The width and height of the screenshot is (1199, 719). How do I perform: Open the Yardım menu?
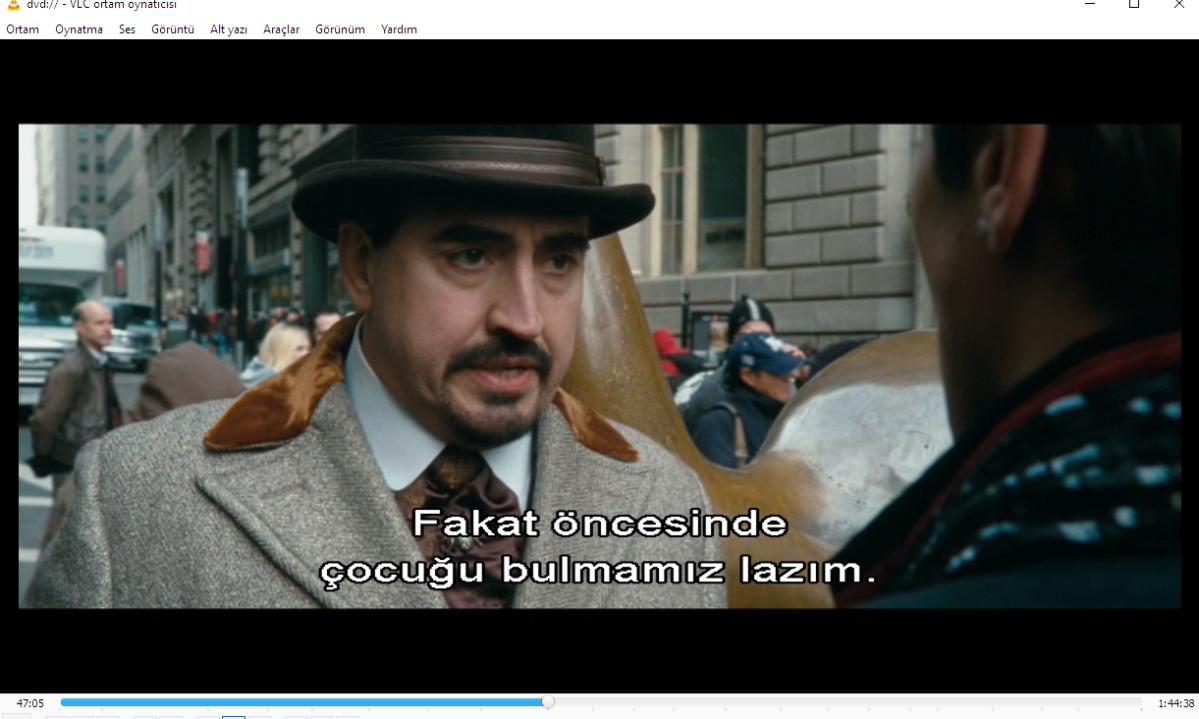pyautogui.click(x=399, y=29)
